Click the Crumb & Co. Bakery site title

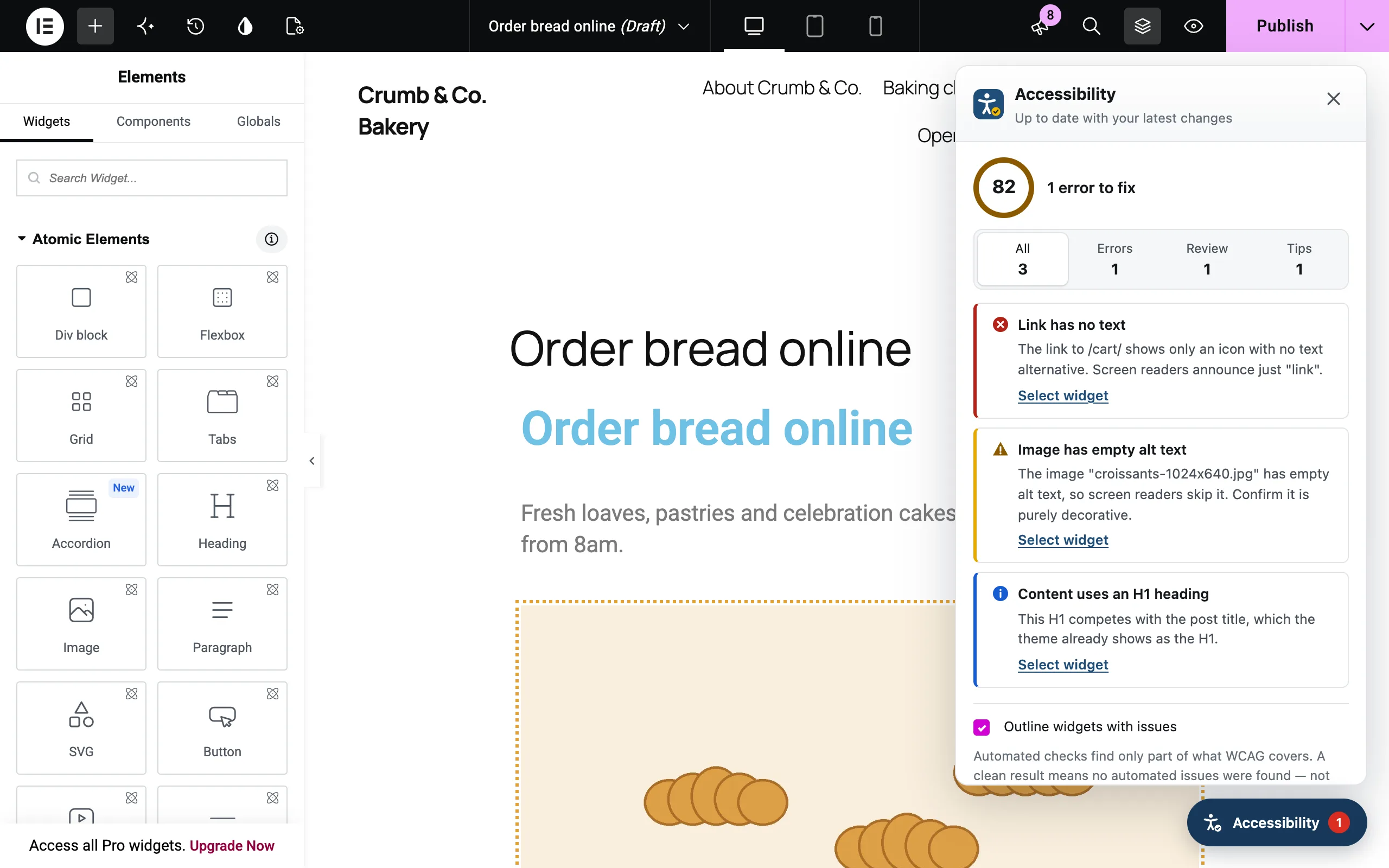[422, 111]
